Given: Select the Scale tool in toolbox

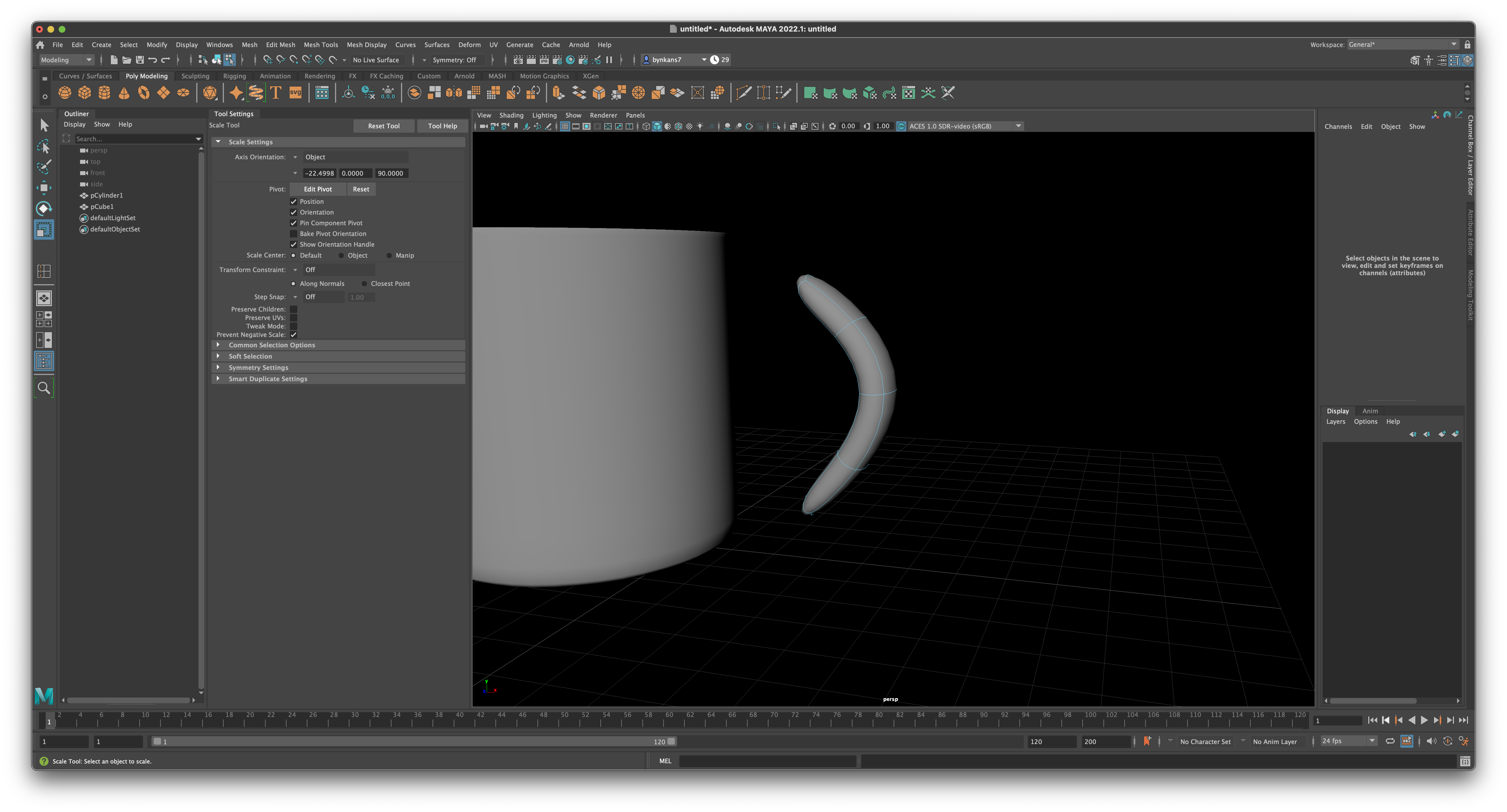Looking at the screenshot, I should 44,229.
